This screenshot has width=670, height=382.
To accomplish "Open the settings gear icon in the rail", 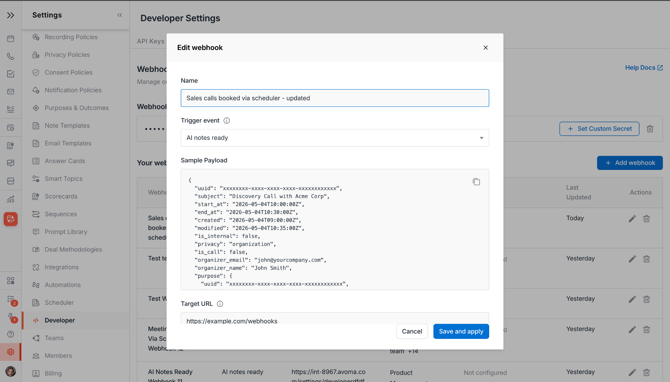I will tap(11, 352).
